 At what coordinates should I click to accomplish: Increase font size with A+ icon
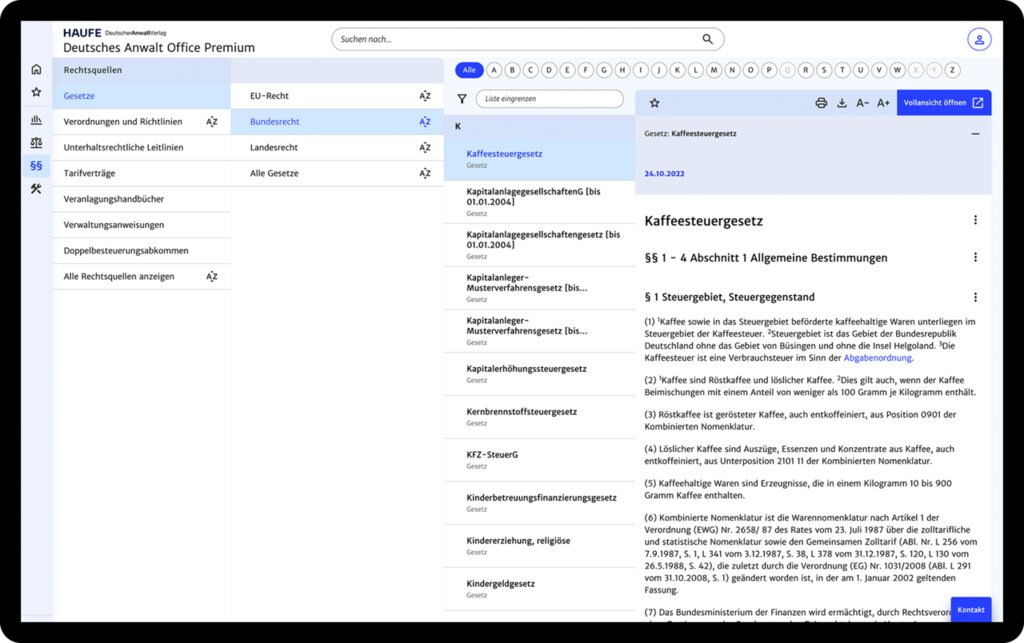[883, 102]
